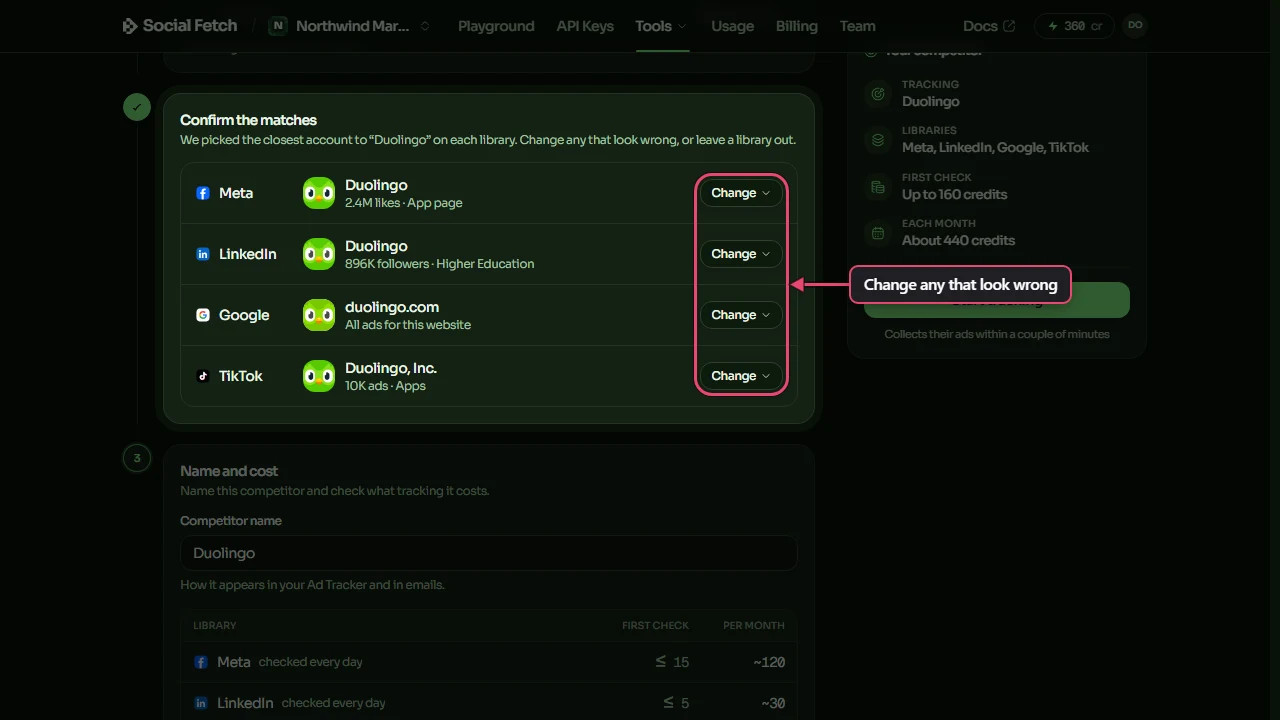Change the Google match
The image size is (1280, 720).
coord(740,315)
